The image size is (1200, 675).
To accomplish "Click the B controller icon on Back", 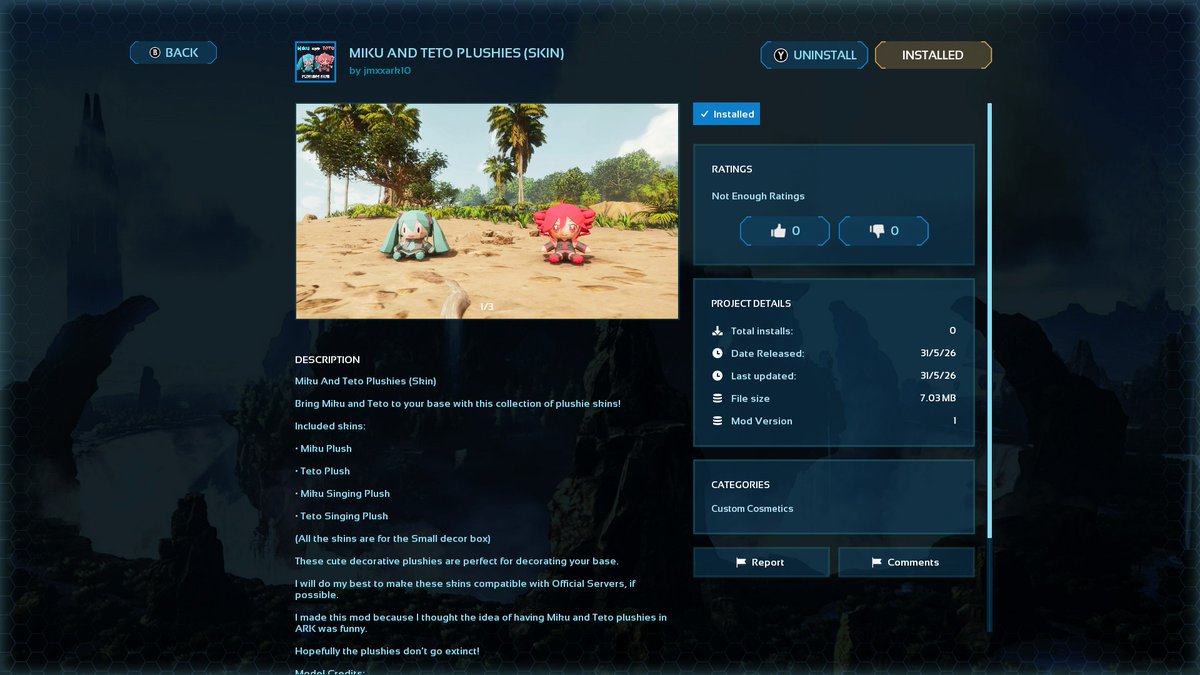I will [155, 53].
